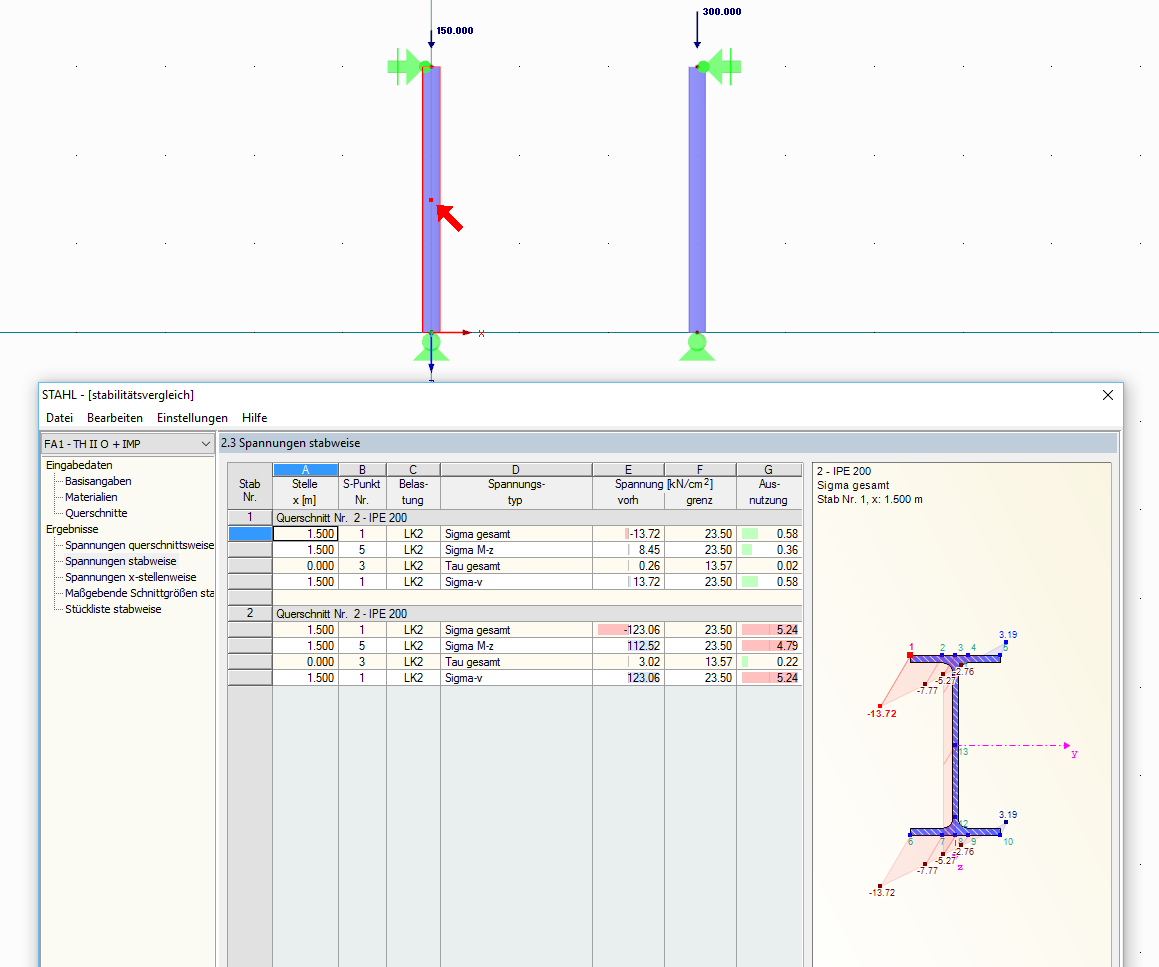Click limit value 13.57 in Stab 1
The image size is (1159, 967).
(700, 566)
